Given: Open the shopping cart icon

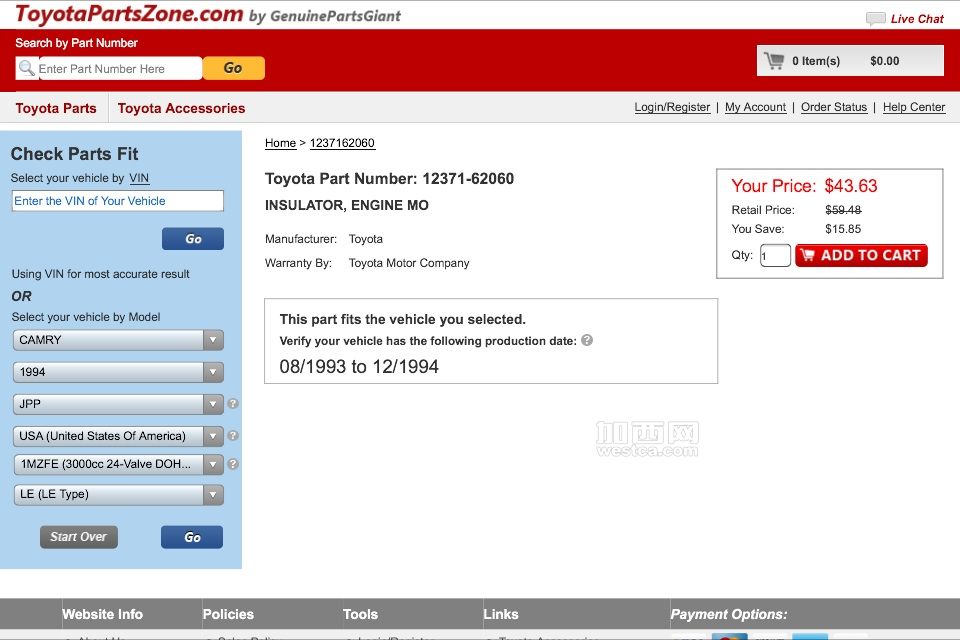Looking at the screenshot, I should (x=774, y=61).
